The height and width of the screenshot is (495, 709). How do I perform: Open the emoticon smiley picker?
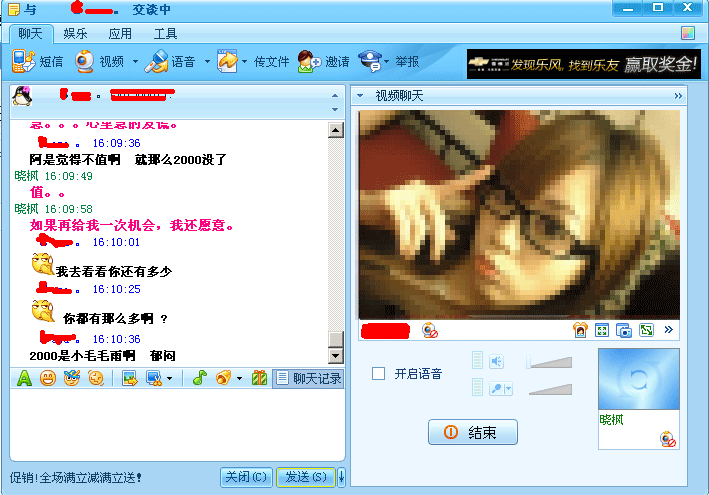(x=47, y=378)
